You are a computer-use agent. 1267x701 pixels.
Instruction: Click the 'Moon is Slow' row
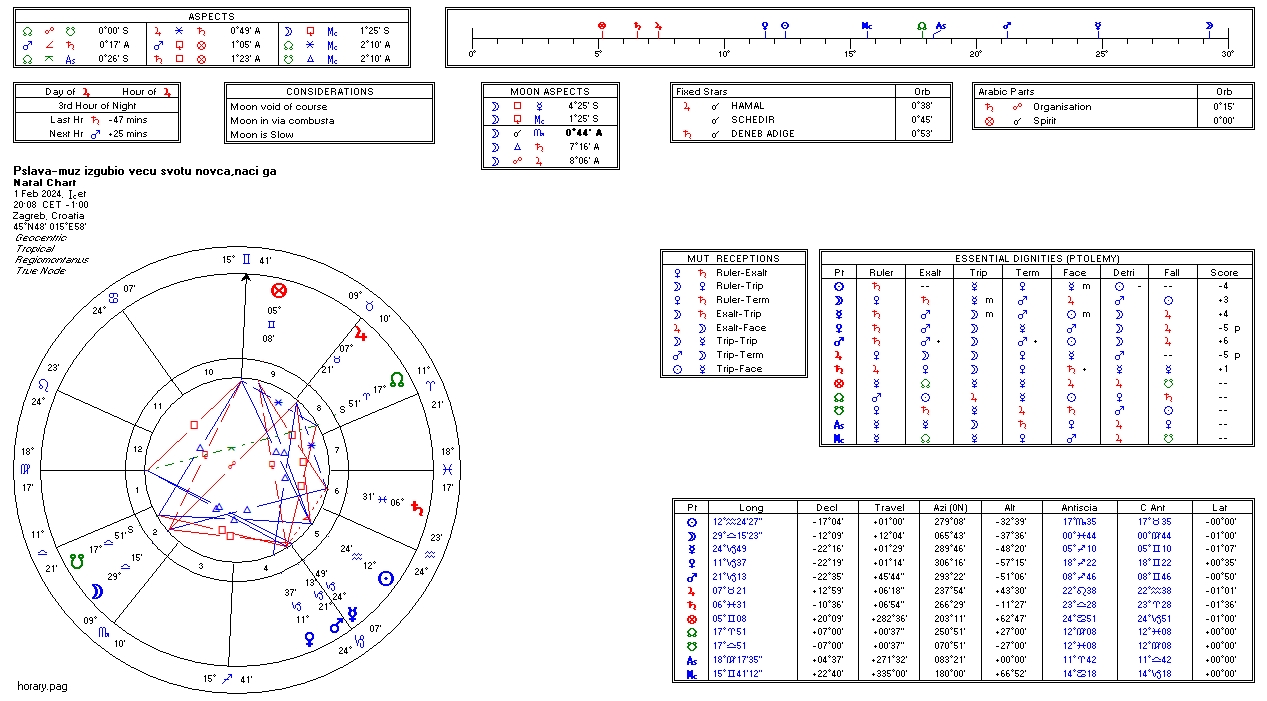click(262, 135)
